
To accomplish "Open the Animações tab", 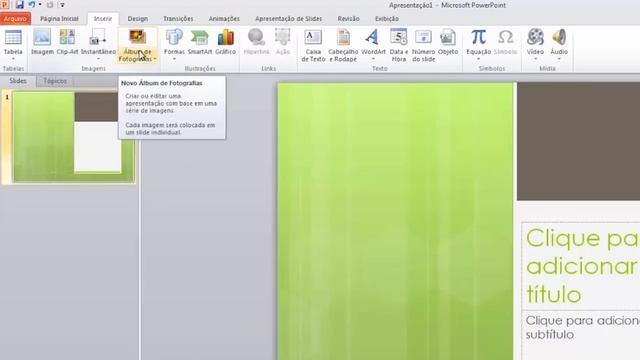I will pyautogui.click(x=224, y=19).
